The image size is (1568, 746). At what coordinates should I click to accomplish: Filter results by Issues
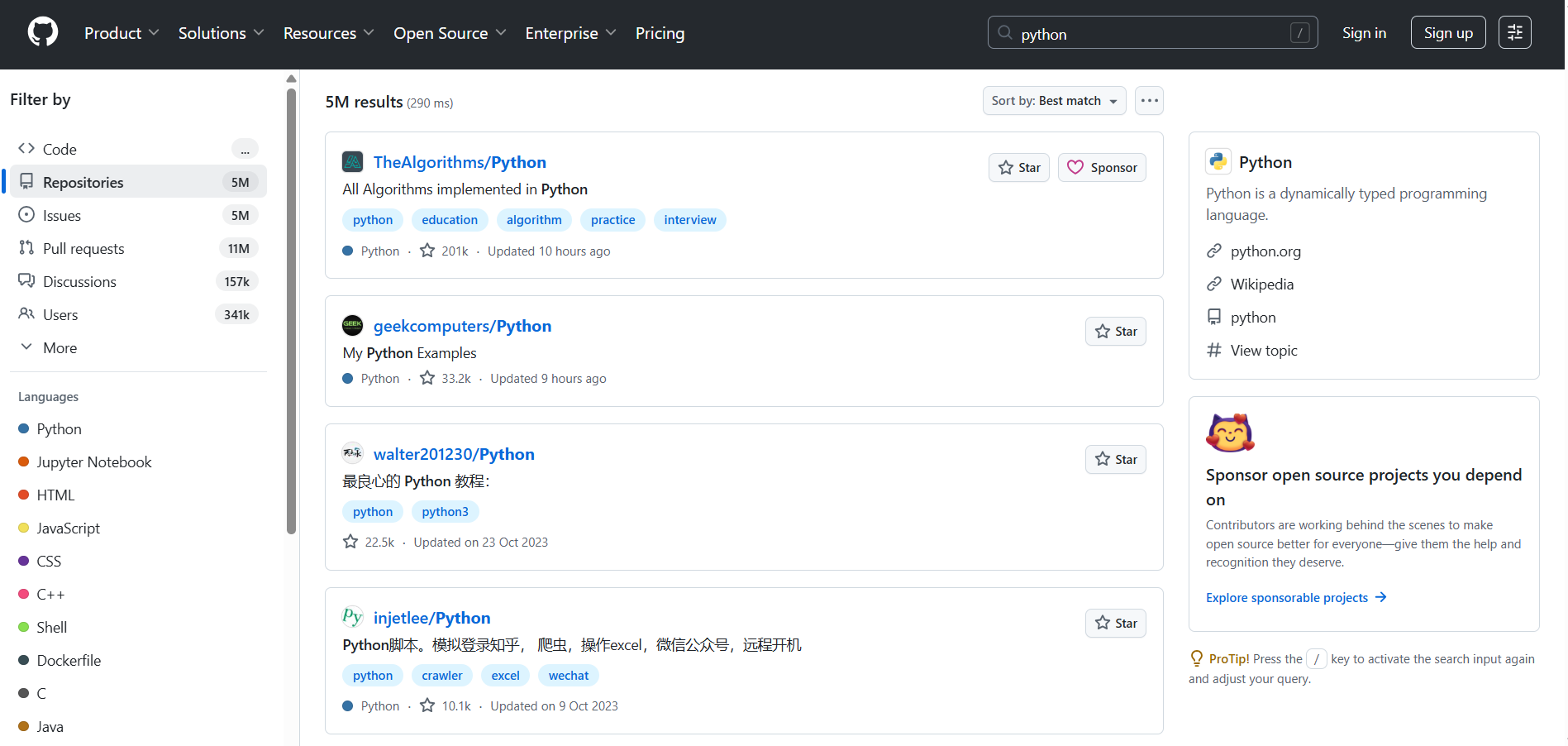(x=138, y=215)
